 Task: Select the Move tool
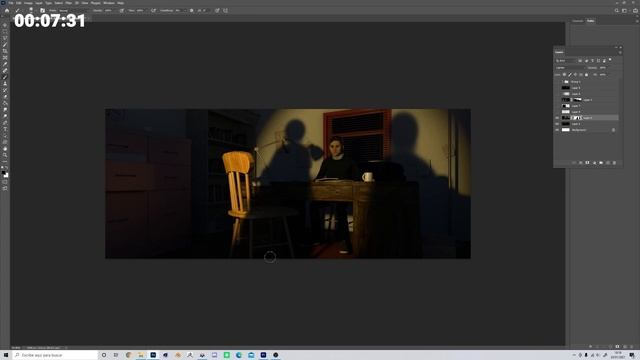pyautogui.click(x=5, y=25)
